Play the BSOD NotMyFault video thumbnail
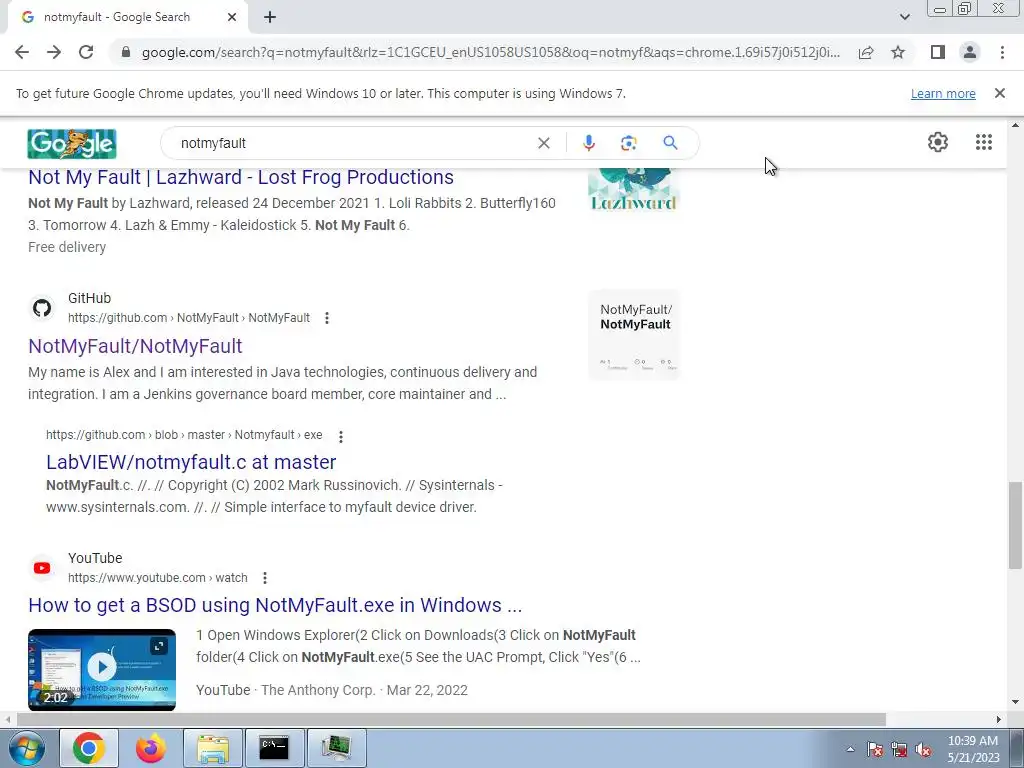Screen dimensions: 1024x768 [x=102, y=669]
